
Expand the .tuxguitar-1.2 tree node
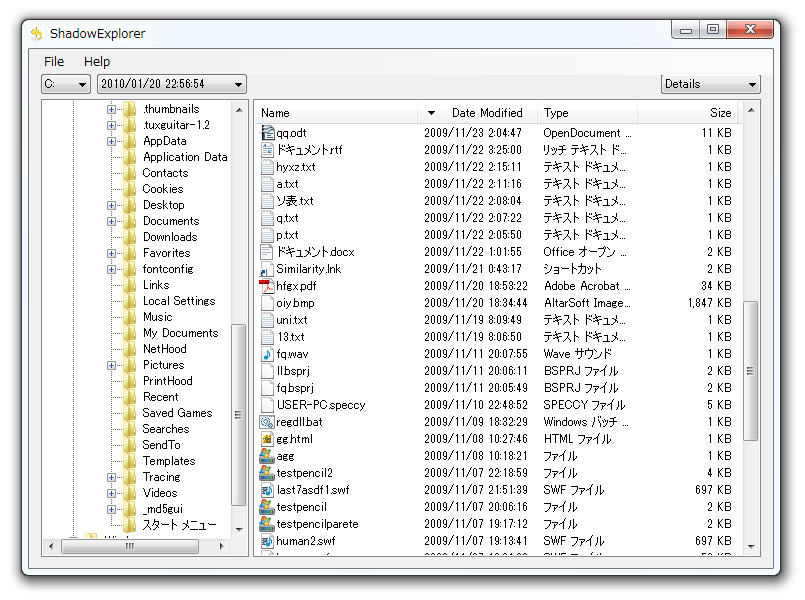click(111, 125)
